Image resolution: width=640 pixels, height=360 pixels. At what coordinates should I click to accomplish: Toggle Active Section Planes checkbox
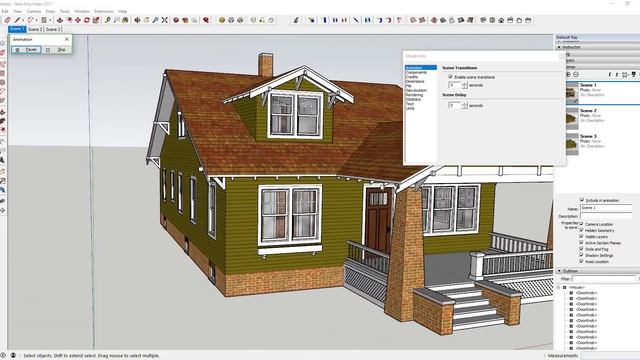click(x=582, y=242)
